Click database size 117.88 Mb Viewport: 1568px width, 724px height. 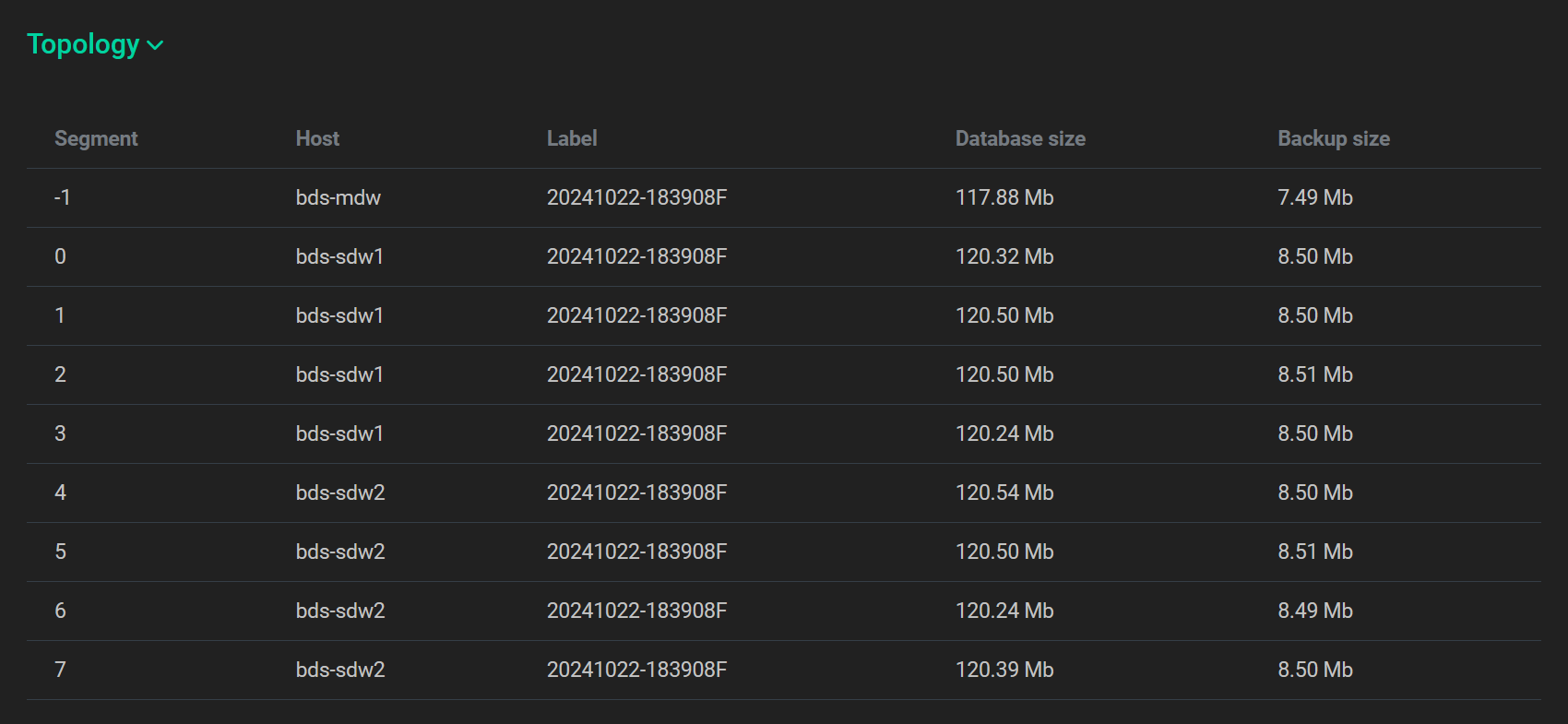[x=1004, y=197]
